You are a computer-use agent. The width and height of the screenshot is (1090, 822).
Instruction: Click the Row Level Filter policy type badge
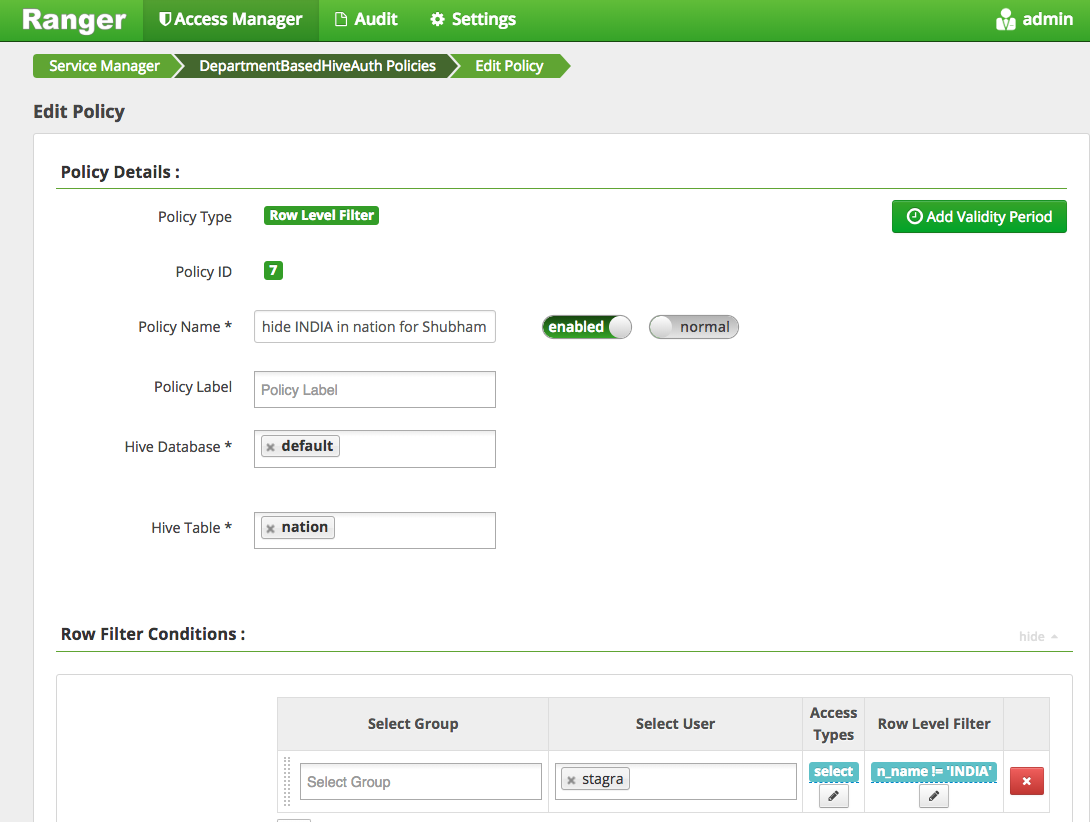(321, 216)
